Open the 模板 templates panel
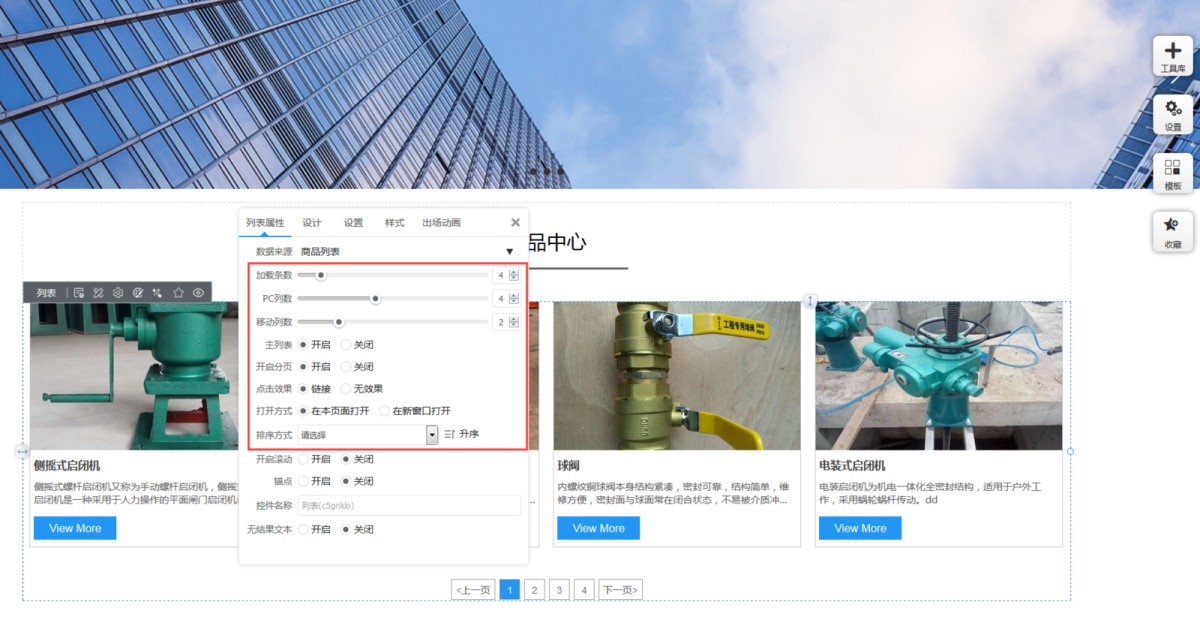Viewport: 1200px width, 617px height. [x=1172, y=174]
